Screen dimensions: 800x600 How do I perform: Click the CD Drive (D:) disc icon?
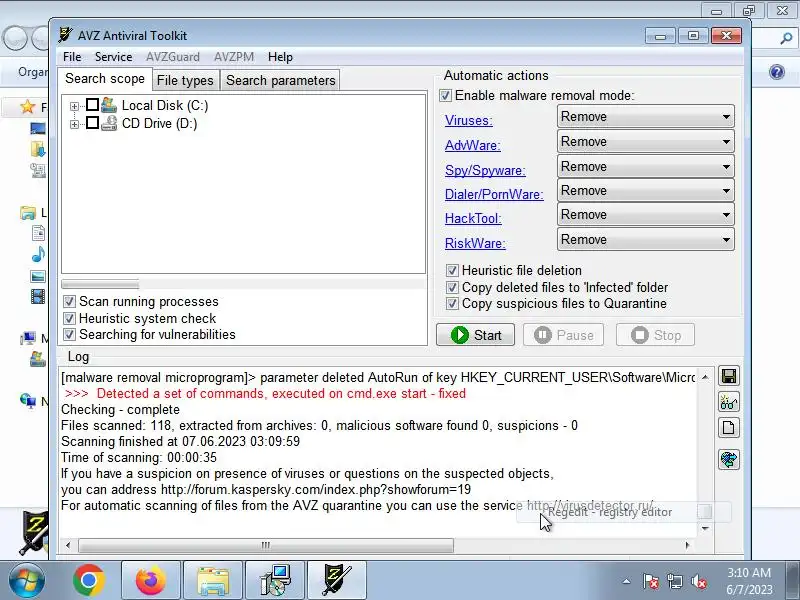point(109,123)
